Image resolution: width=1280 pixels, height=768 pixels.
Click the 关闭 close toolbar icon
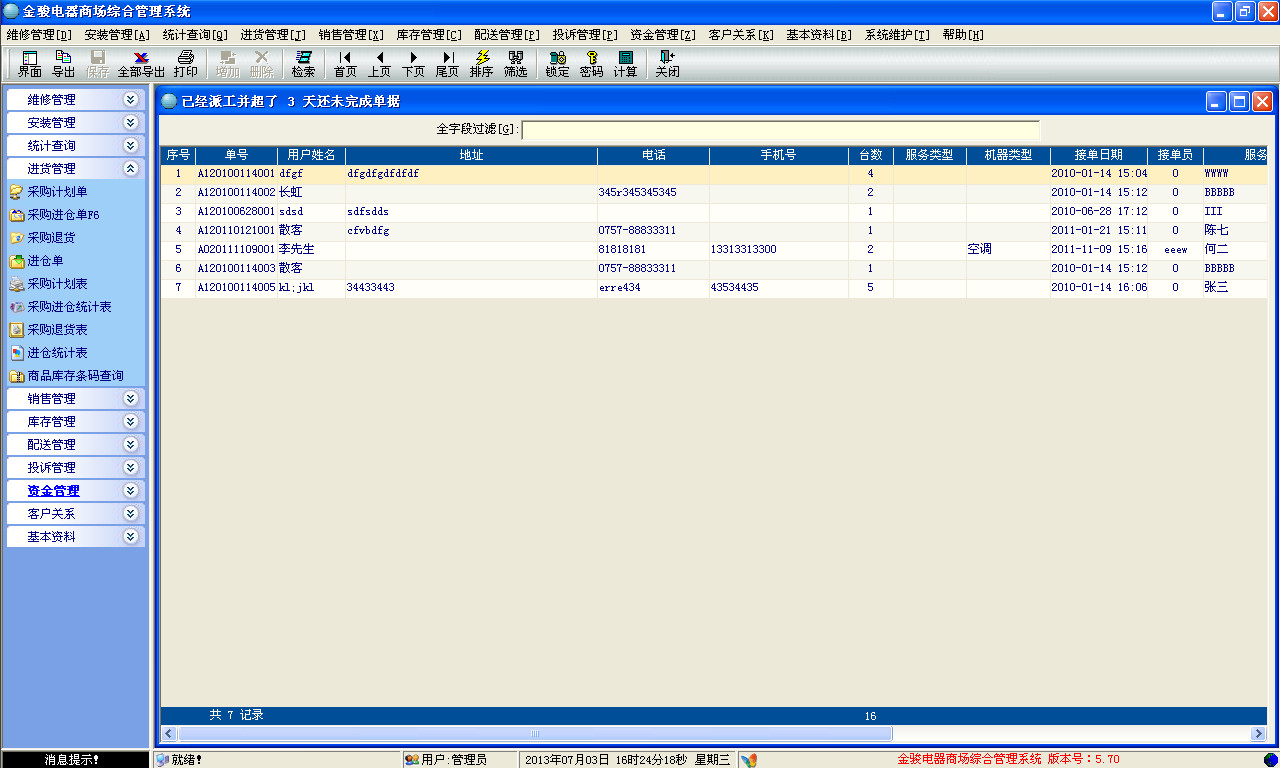click(x=667, y=64)
